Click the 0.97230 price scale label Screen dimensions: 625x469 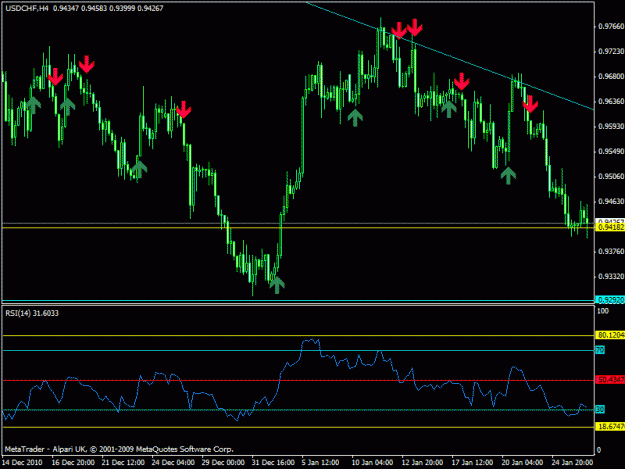click(611, 51)
